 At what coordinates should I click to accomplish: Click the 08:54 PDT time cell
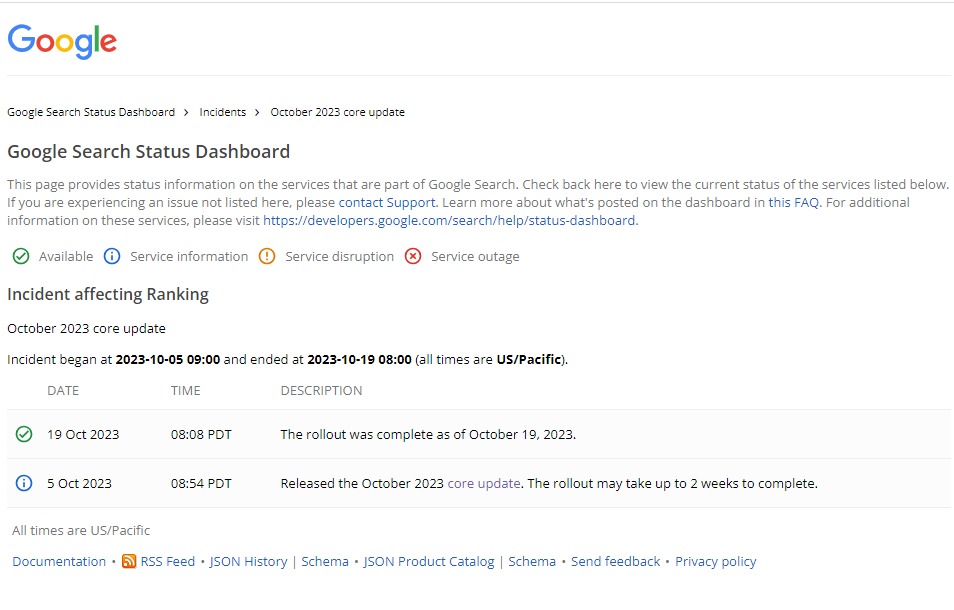pos(201,483)
